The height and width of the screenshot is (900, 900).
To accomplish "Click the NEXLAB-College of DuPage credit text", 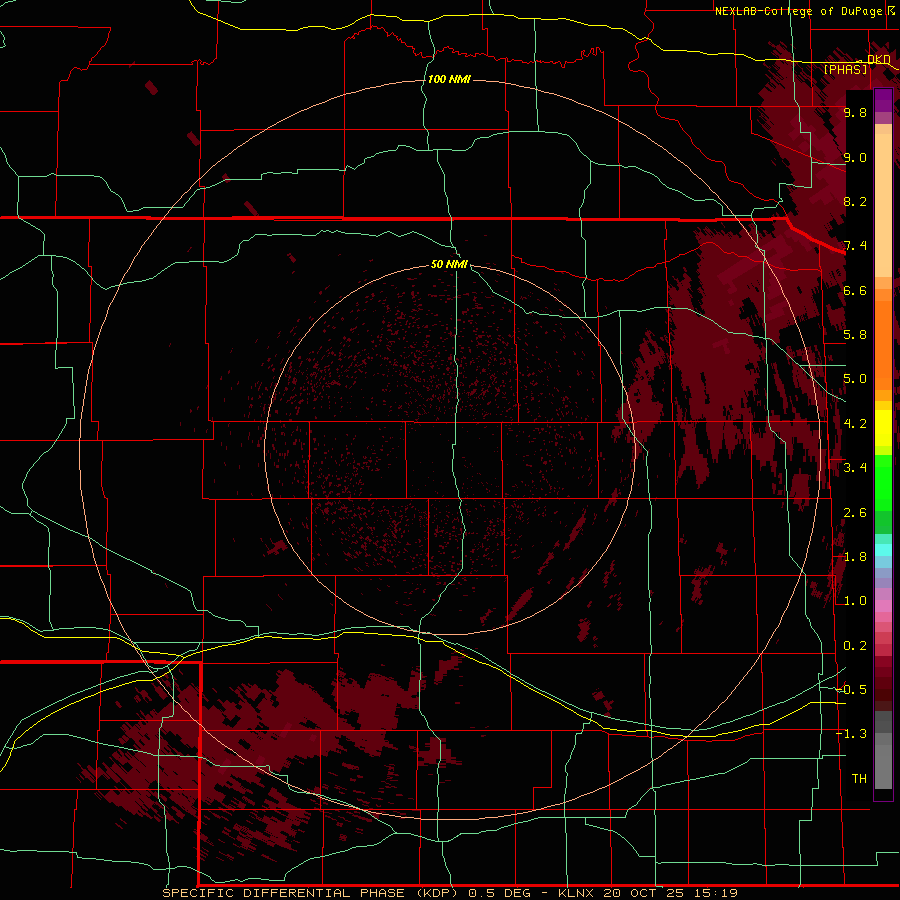I will (798, 11).
